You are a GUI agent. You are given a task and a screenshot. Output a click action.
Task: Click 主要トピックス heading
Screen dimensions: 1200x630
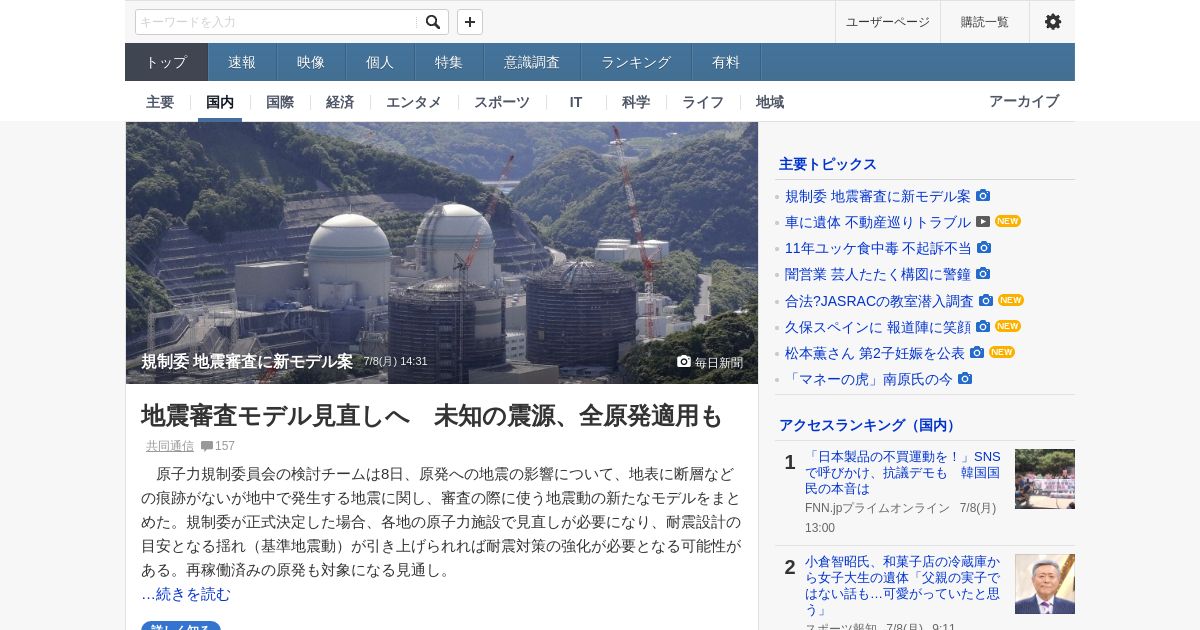828,164
